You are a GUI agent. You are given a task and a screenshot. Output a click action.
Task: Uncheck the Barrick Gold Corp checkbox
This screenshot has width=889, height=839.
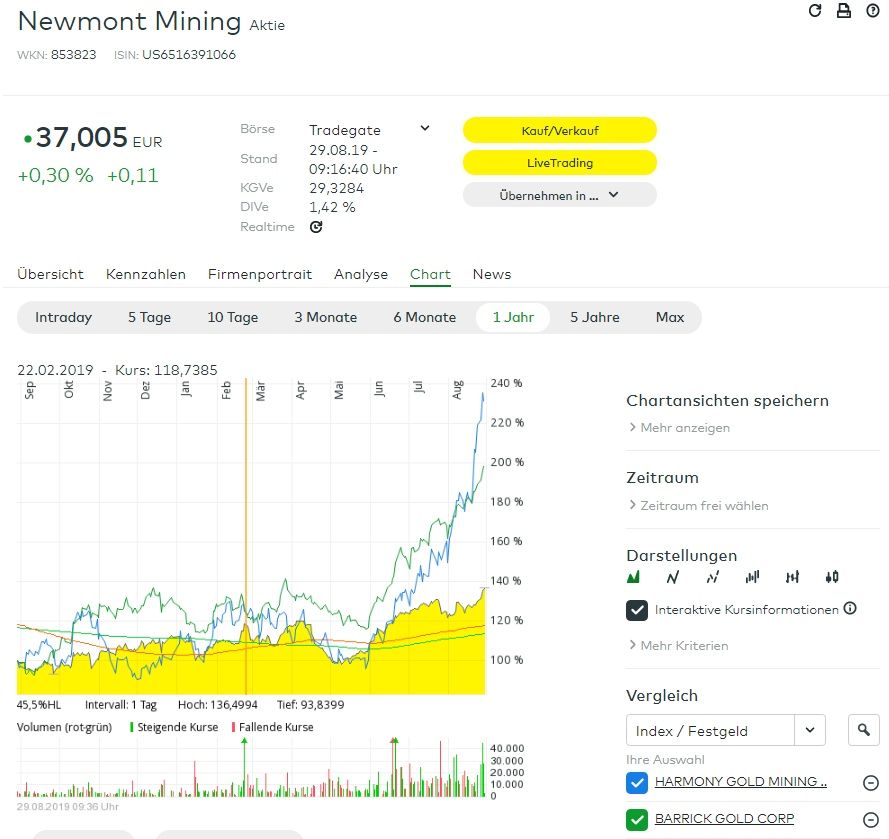tap(637, 820)
